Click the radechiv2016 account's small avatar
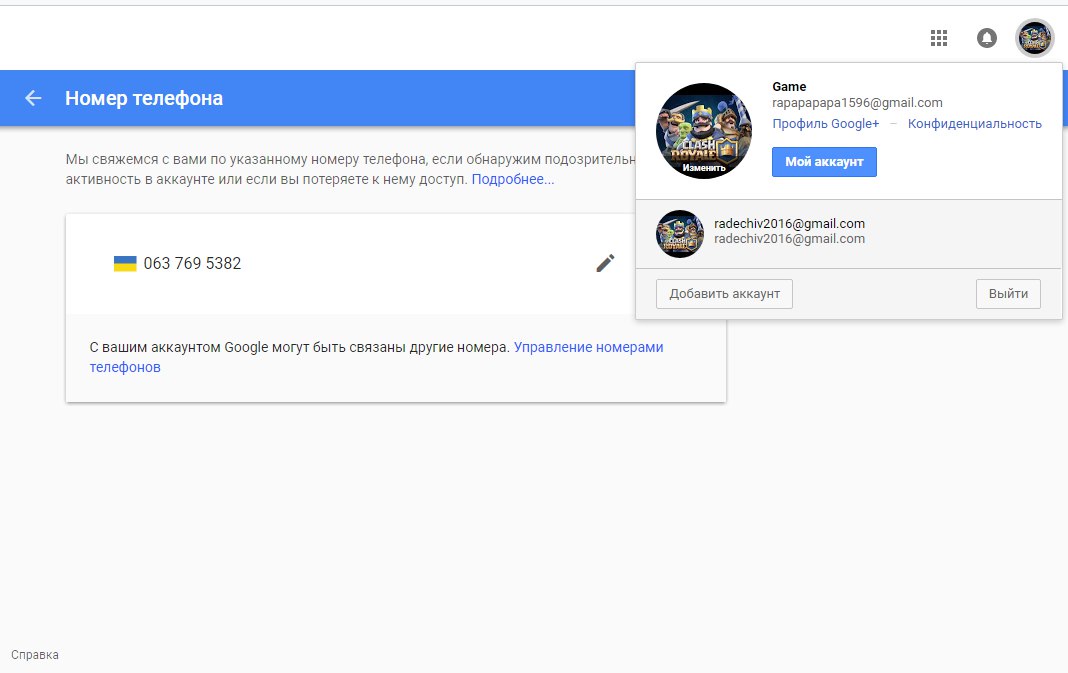The image size is (1068, 673). (x=680, y=234)
